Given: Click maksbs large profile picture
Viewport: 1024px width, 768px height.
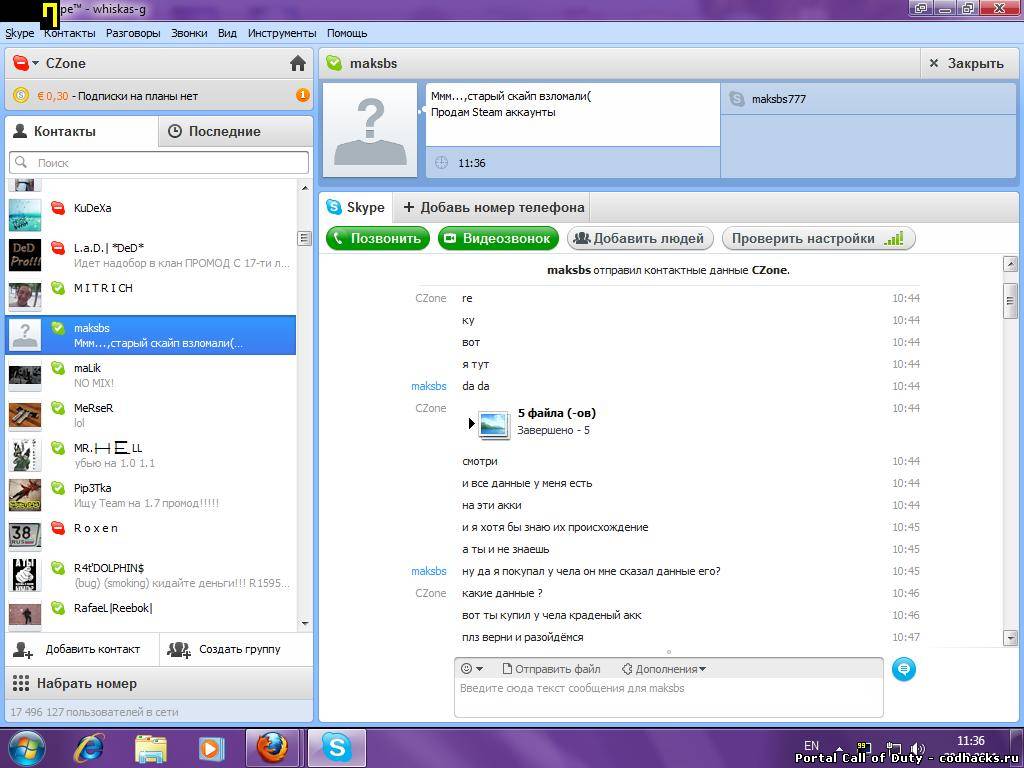Looking at the screenshot, I should tap(370, 130).
